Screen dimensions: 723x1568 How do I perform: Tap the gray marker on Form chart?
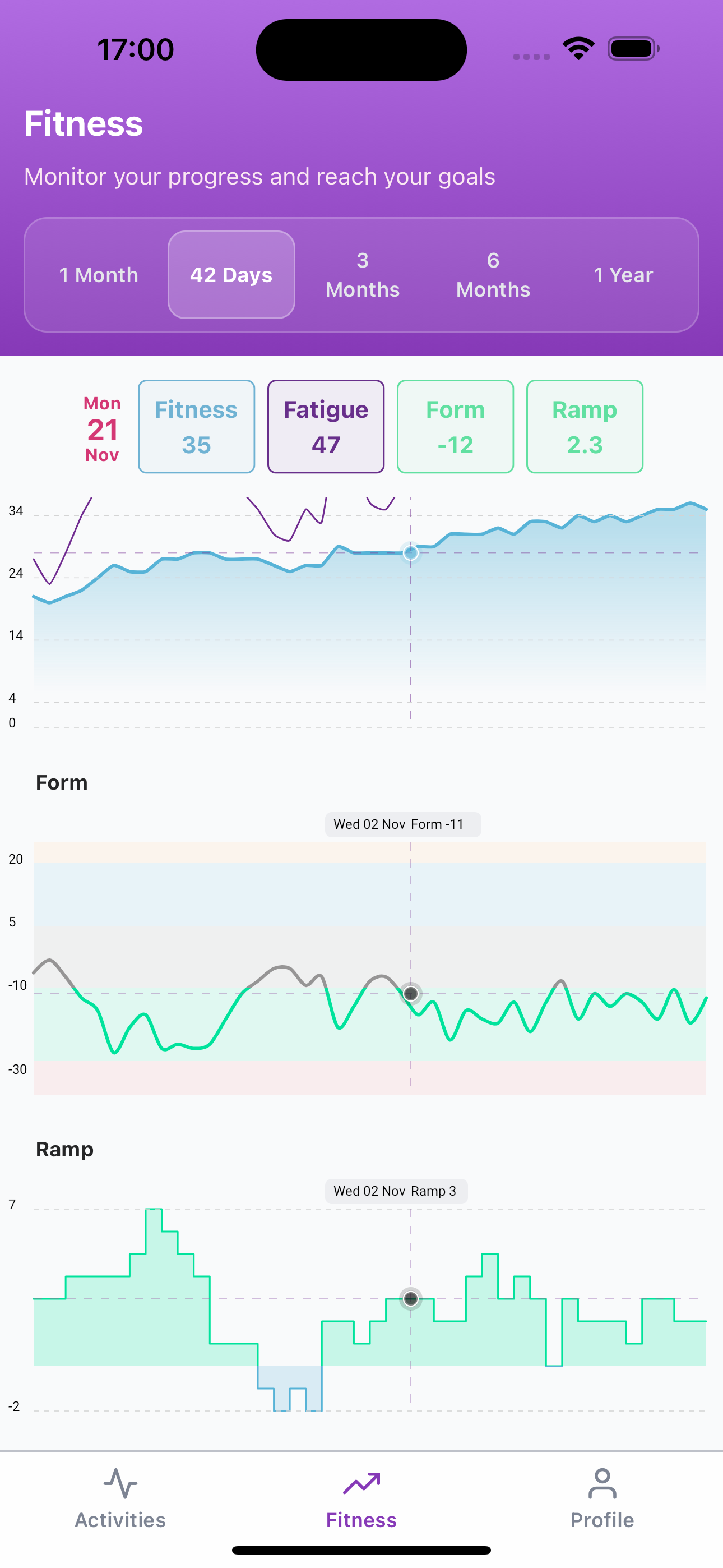point(411,994)
